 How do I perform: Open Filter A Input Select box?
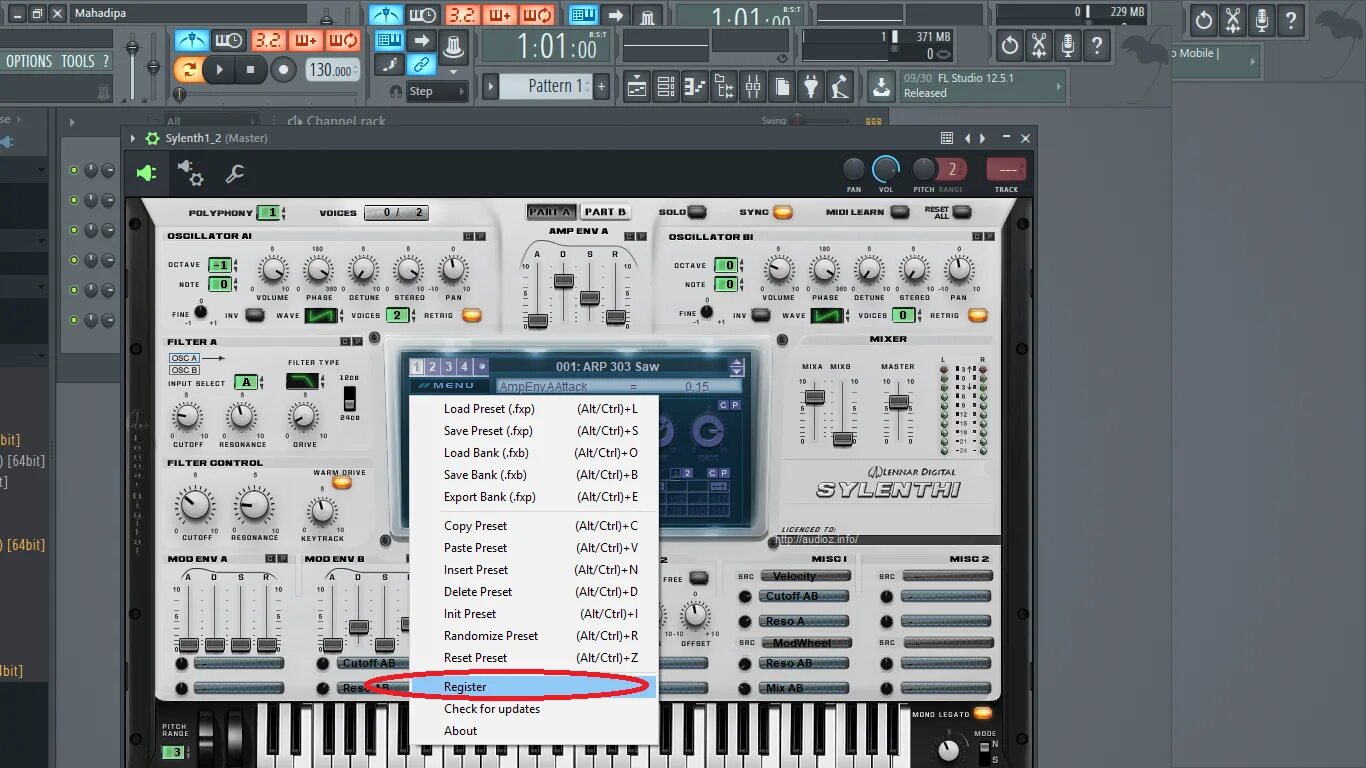(247, 382)
